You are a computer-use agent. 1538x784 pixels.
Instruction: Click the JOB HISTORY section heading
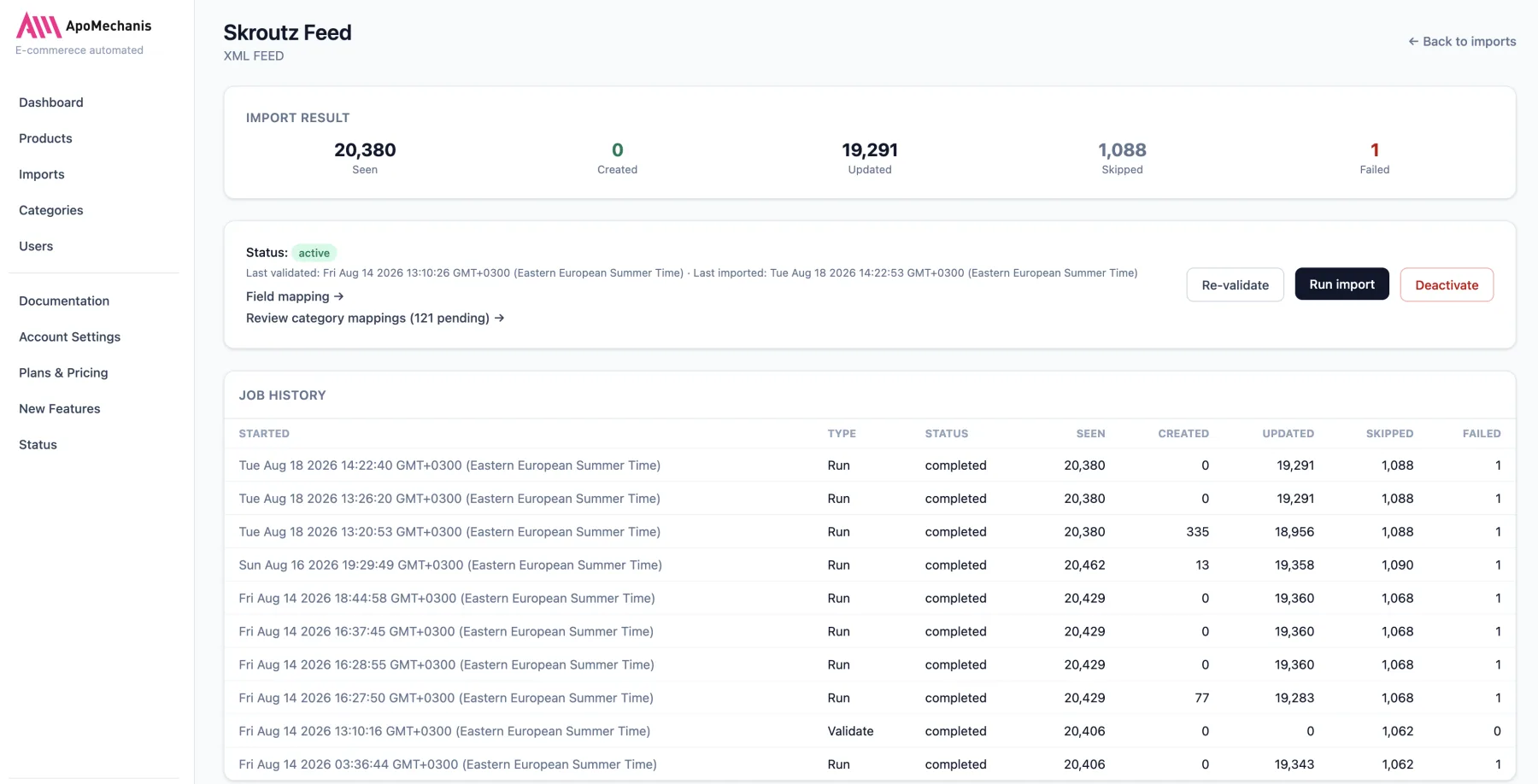coord(282,395)
